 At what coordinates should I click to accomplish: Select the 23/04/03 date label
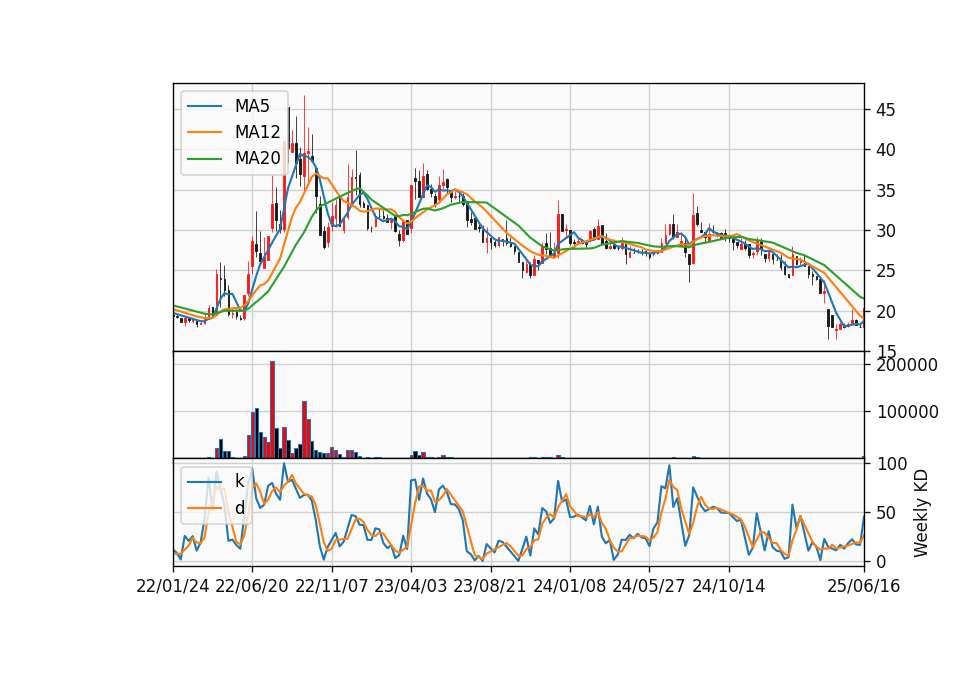411,586
